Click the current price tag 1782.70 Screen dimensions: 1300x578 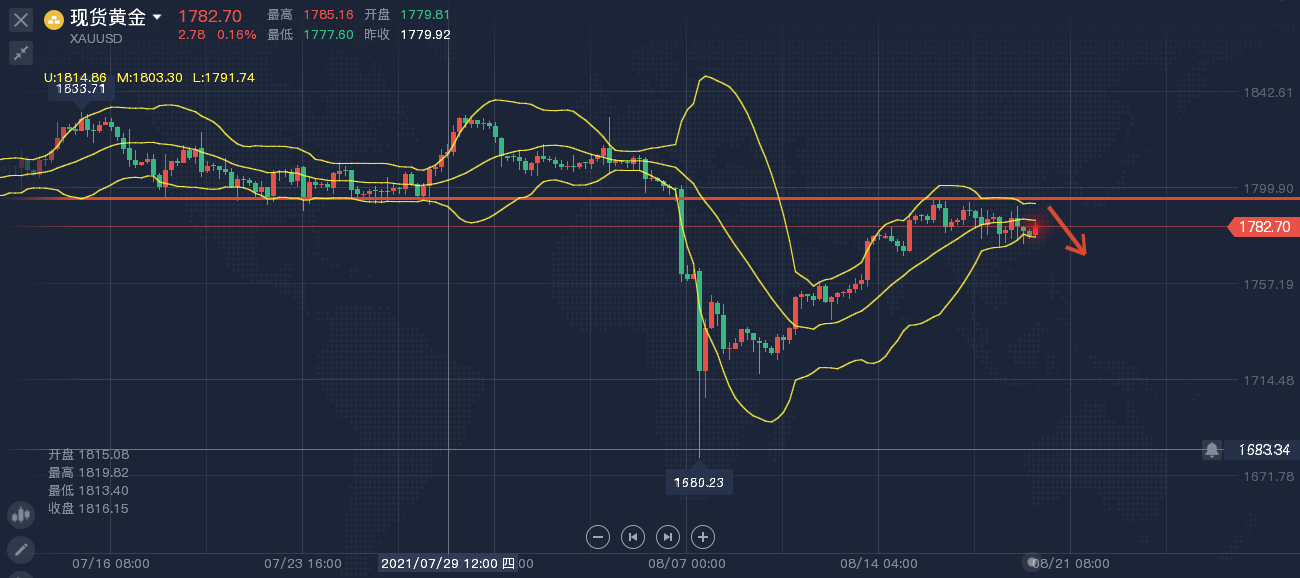(x=1264, y=227)
